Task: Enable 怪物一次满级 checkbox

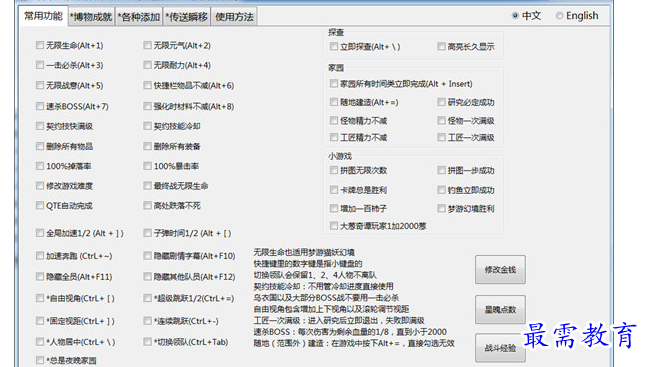Action: [441, 120]
